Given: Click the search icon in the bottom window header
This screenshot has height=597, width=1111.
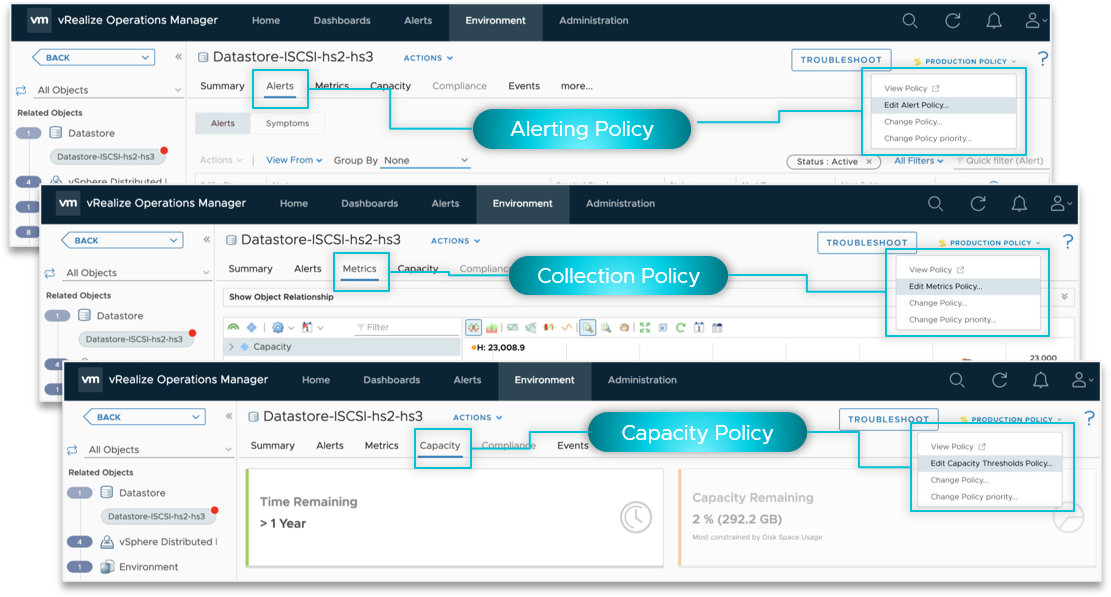Looking at the screenshot, I should click(957, 380).
